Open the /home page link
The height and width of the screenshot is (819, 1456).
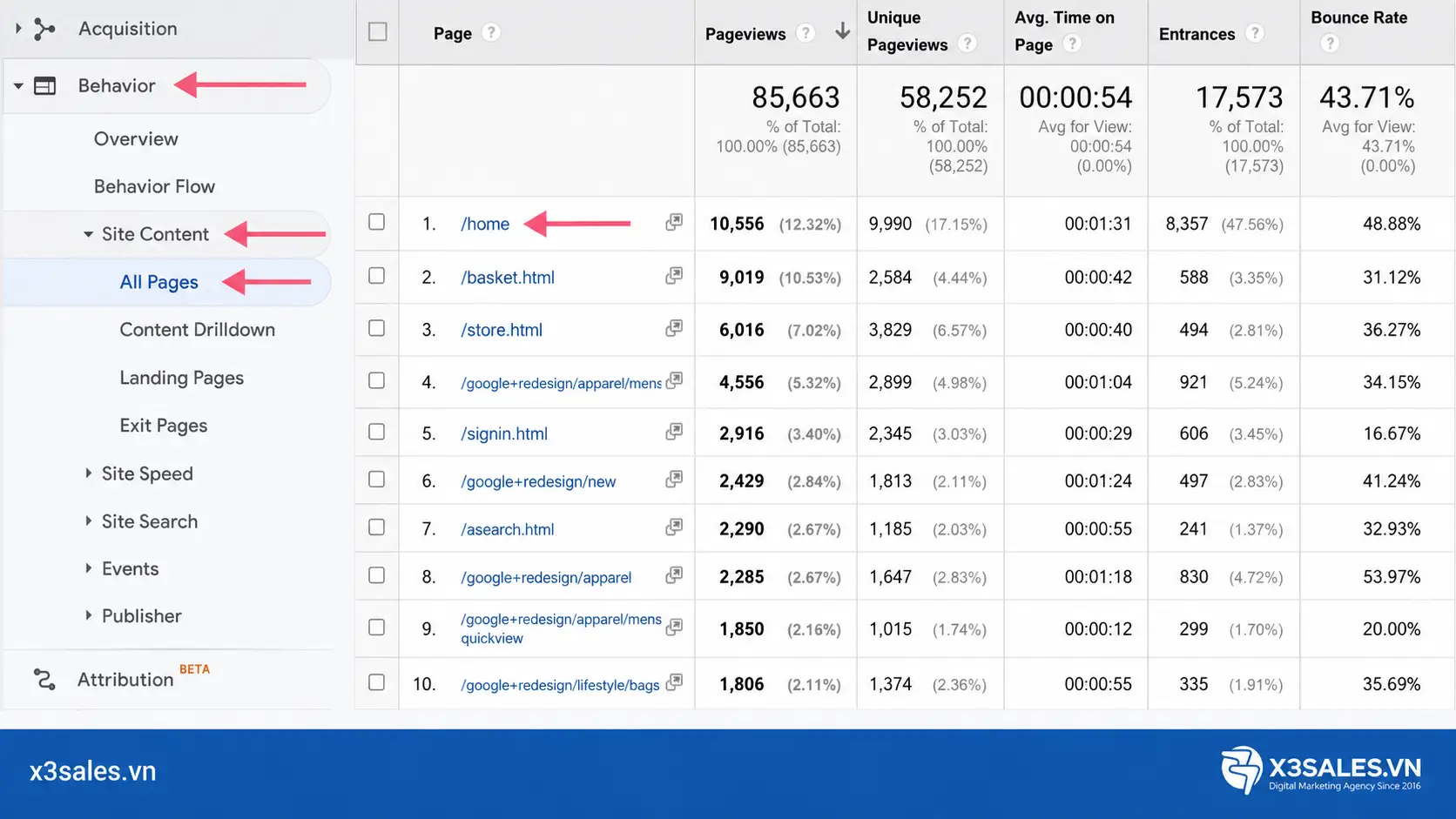click(485, 224)
